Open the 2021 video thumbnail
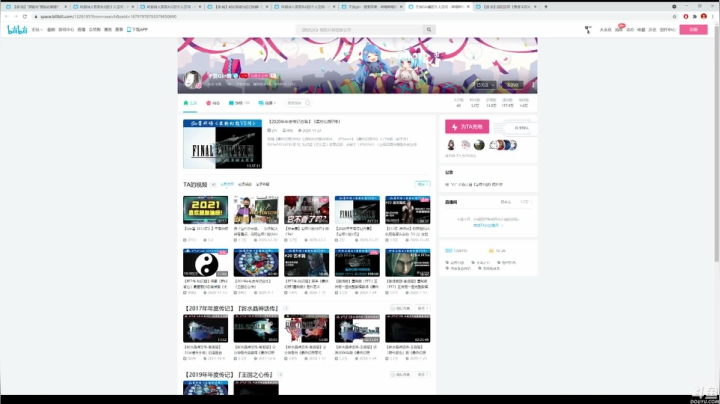Viewport: 720px width, 404px height. (205, 210)
